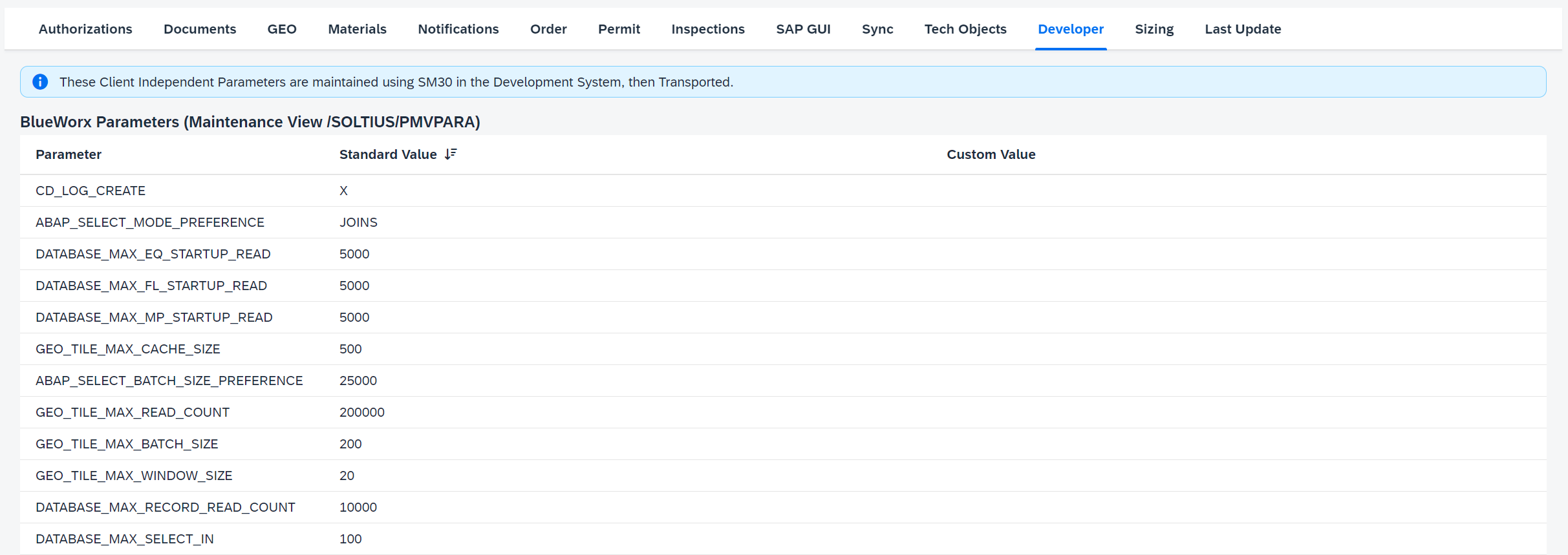Click the DATABASE_MAX_MP_STARTUP_READ parameter
1568x555 pixels.
coord(154,317)
